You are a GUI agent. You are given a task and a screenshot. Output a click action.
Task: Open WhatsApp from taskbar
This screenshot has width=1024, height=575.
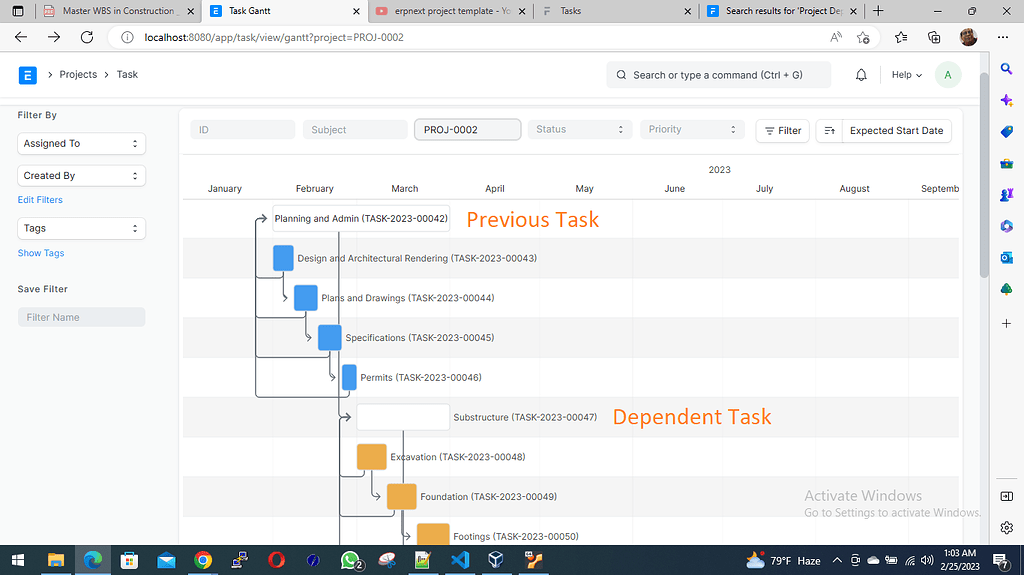(351, 560)
